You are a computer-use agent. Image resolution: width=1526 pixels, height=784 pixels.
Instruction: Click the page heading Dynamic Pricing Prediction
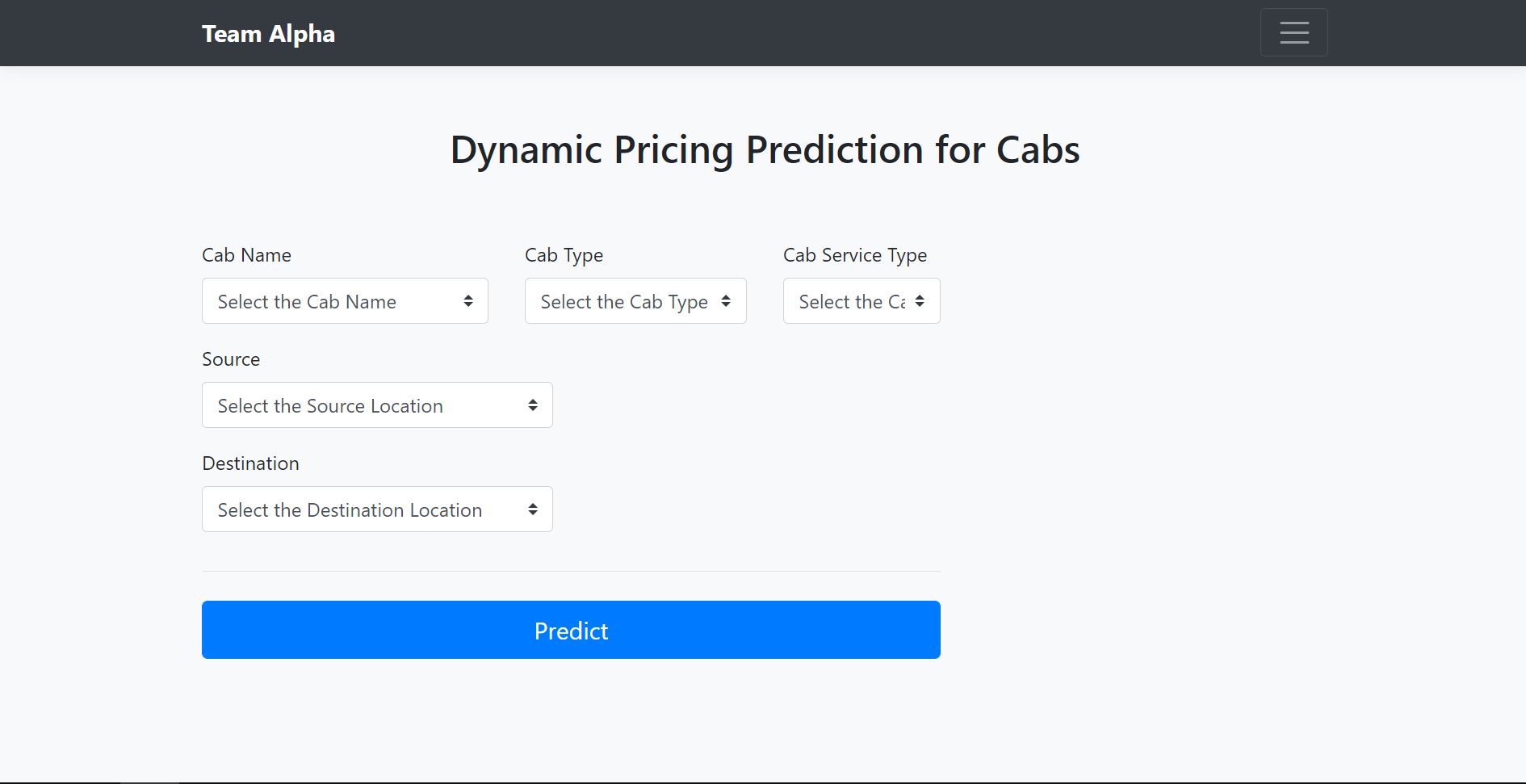click(x=765, y=149)
